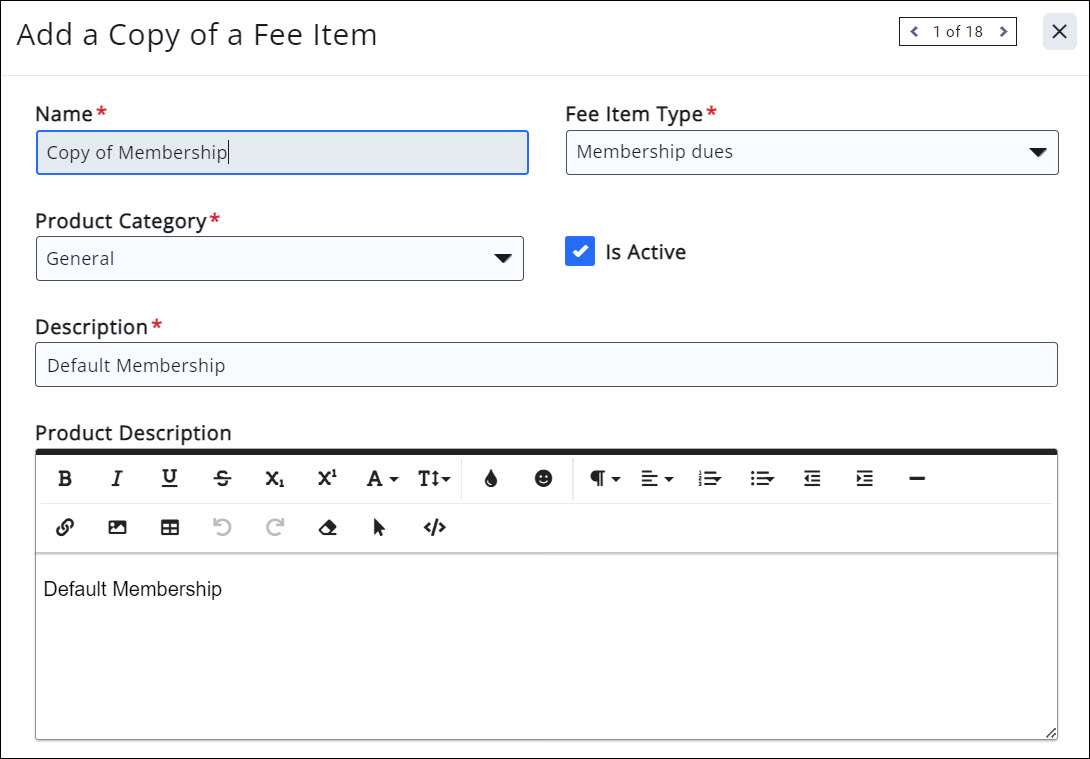This screenshot has width=1090, height=759.
Task: Open the emoticons picker
Action: click(543, 479)
